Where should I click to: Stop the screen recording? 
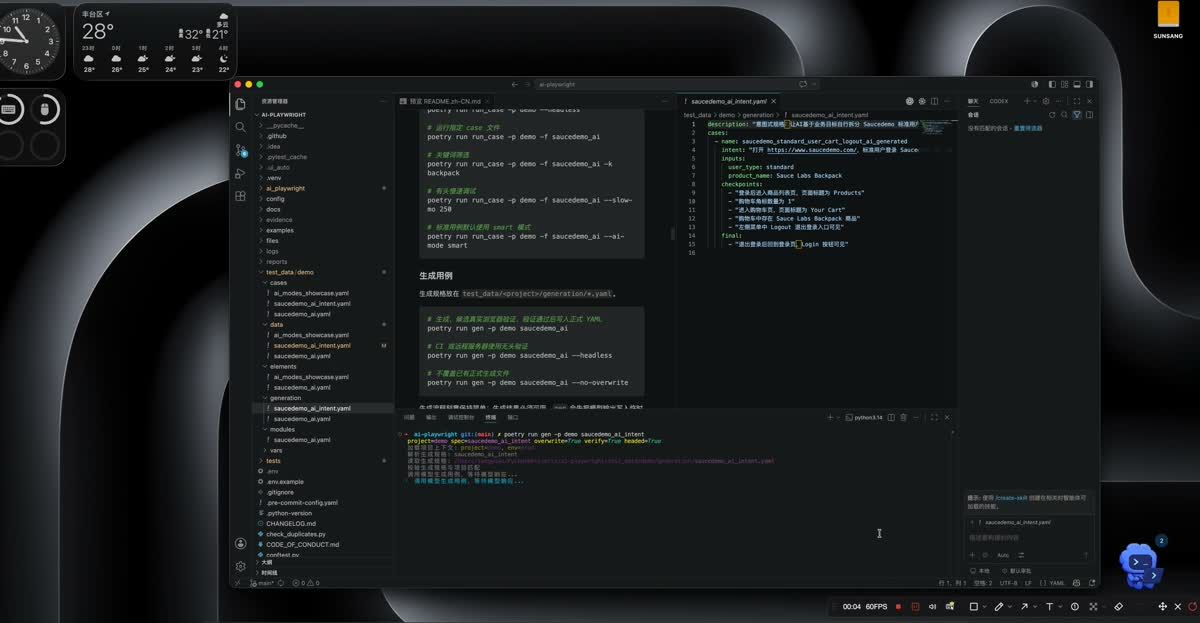coord(898,607)
